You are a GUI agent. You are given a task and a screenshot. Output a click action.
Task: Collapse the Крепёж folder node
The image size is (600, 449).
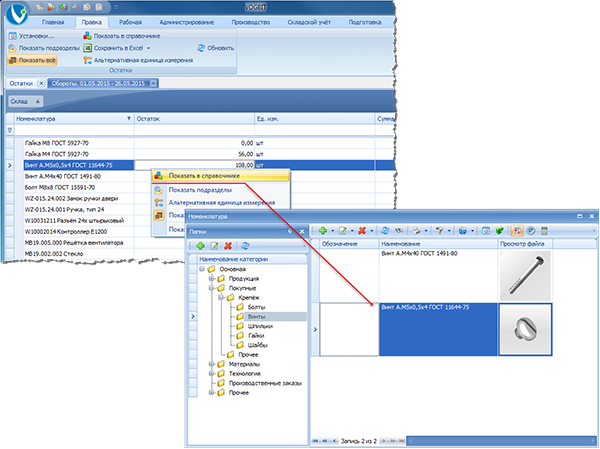[x=221, y=297]
